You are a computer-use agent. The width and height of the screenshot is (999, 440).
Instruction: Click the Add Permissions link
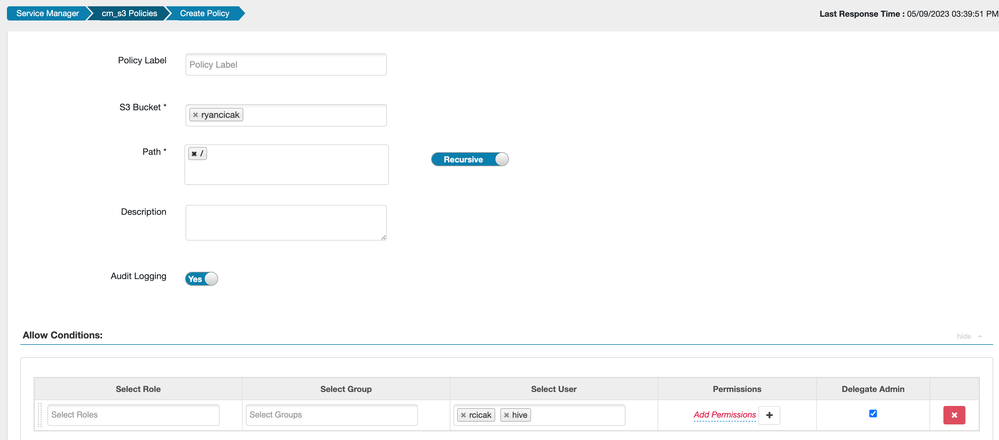(724, 415)
